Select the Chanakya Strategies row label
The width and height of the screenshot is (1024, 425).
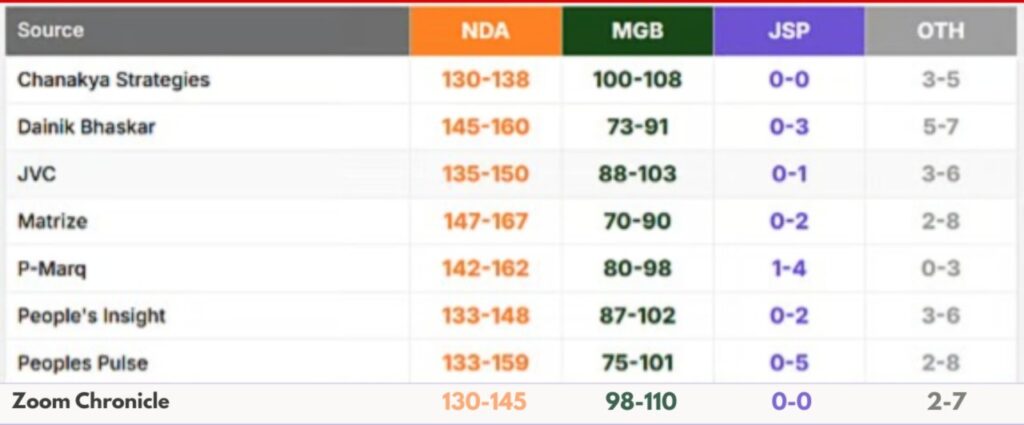pyautogui.click(x=113, y=79)
